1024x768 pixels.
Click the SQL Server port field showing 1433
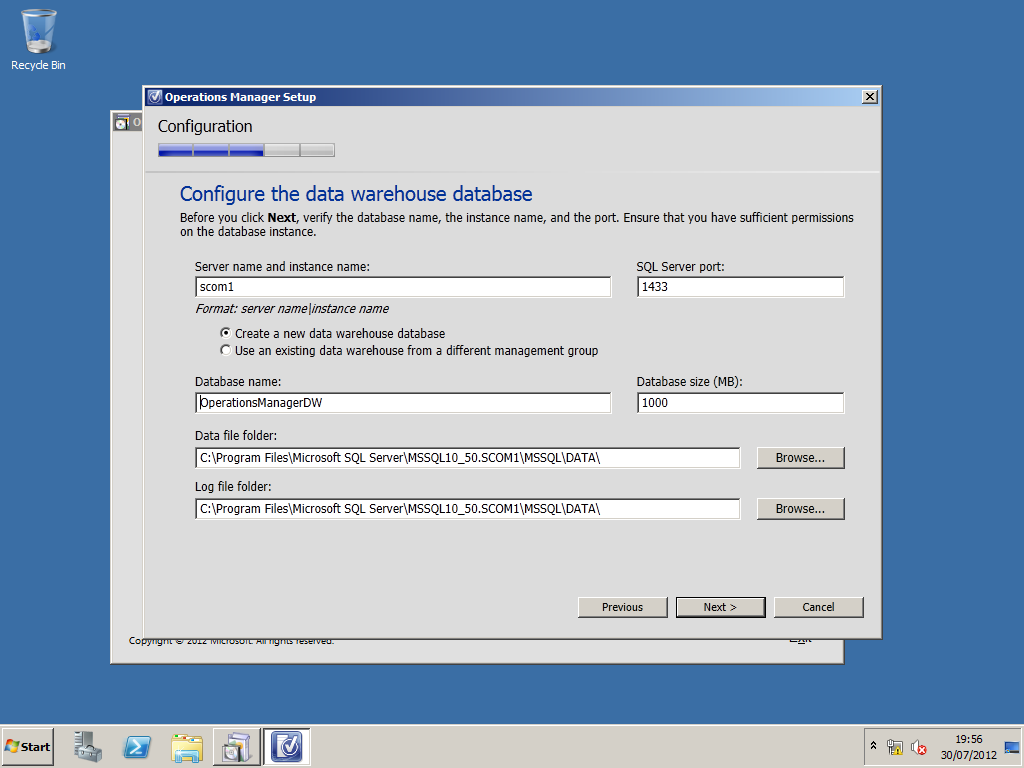[x=740, y=287]
